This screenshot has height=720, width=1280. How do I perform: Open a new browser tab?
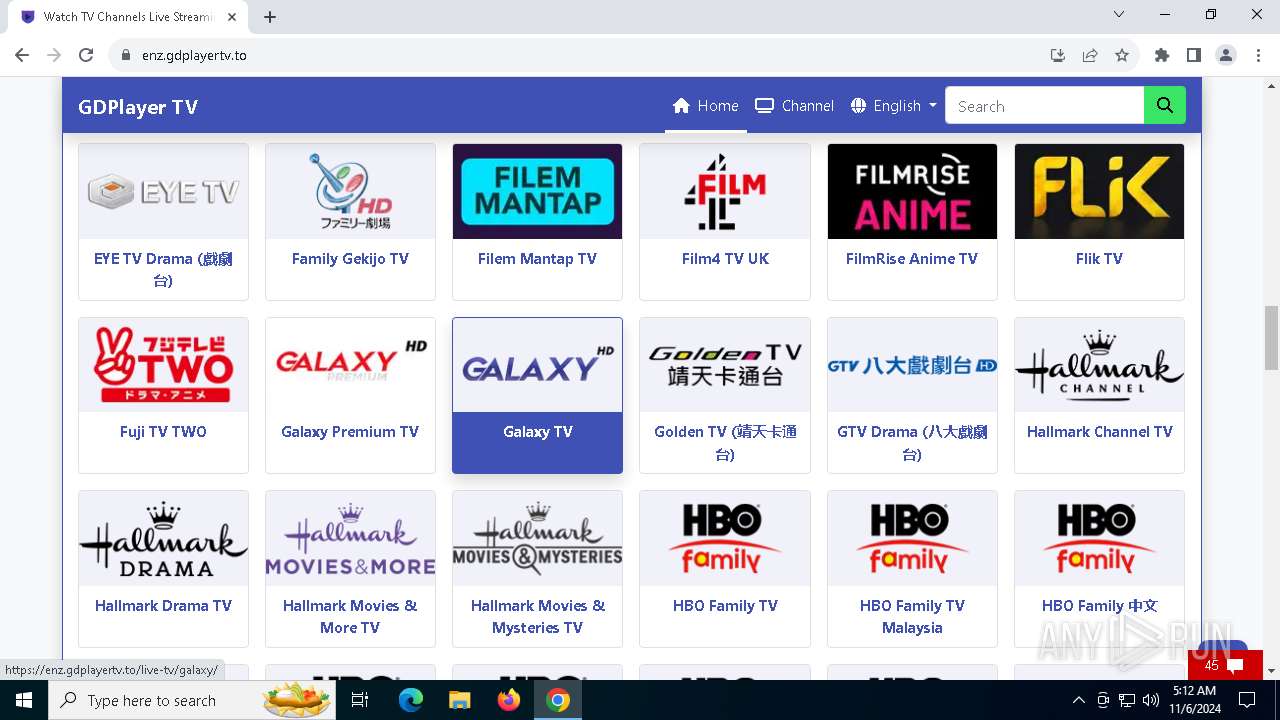pos(270,17)
